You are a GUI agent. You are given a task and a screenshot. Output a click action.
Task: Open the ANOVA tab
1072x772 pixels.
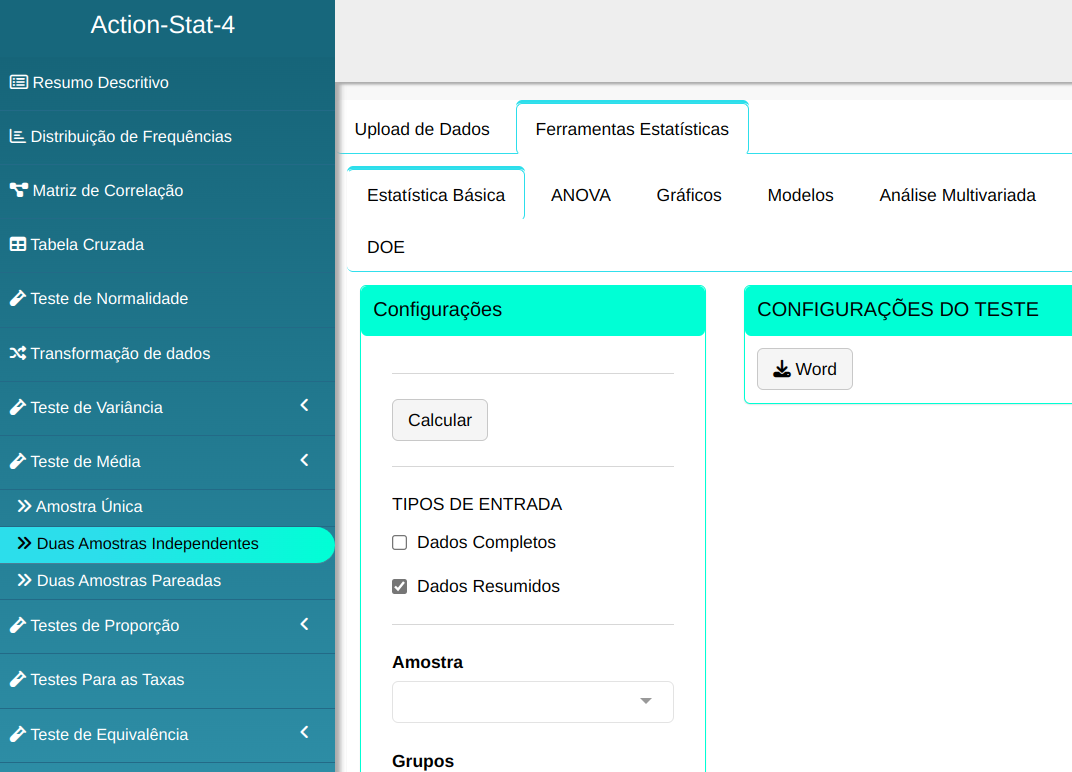580,195
